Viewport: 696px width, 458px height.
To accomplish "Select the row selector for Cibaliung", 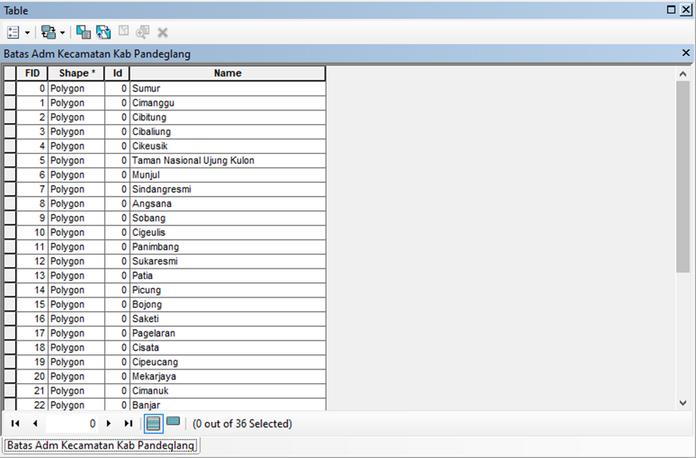I will tap(10, 131).
